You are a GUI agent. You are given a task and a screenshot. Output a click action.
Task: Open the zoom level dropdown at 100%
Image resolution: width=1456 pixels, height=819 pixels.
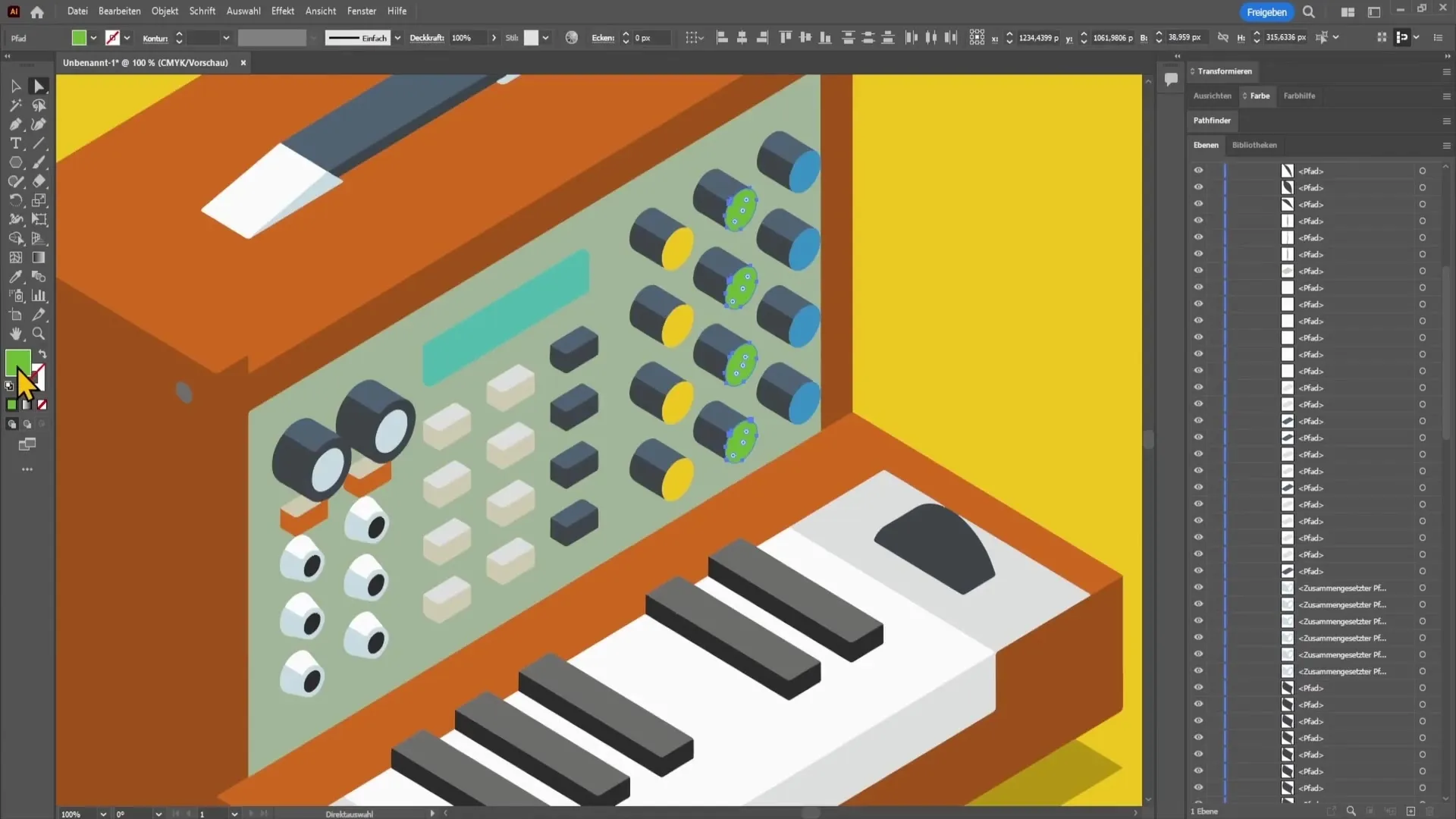click(x=103, y=814)
